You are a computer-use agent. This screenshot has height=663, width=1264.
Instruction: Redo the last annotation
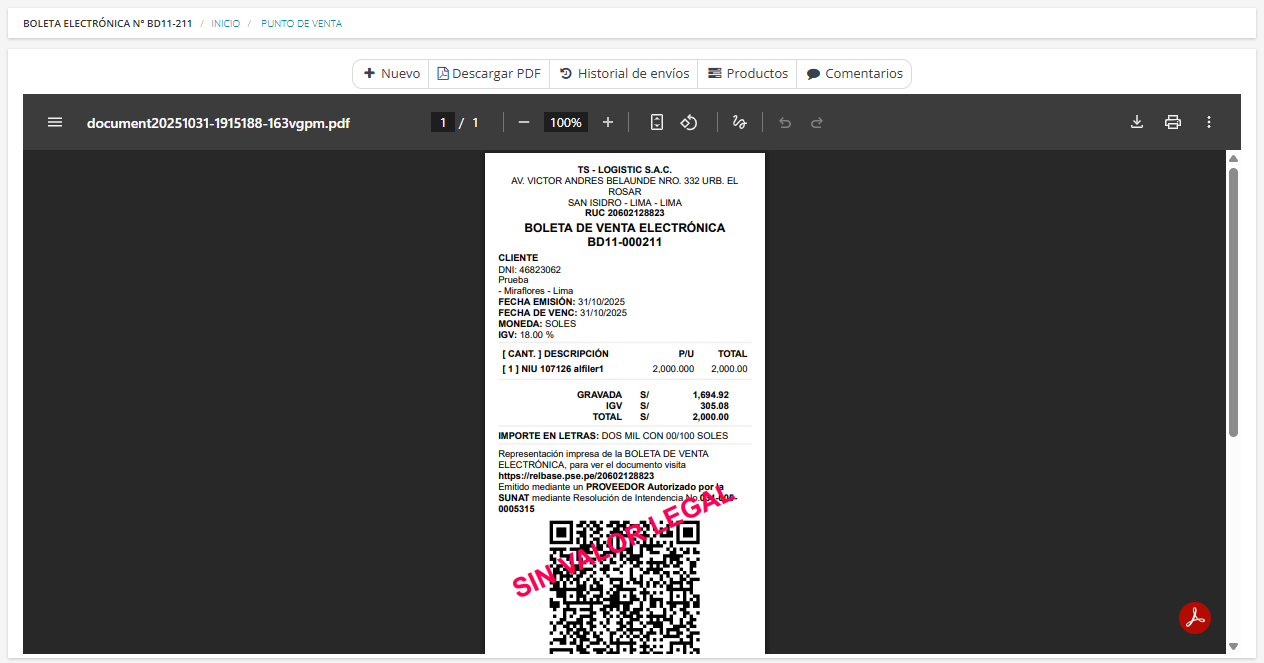(x=817, y=122)
